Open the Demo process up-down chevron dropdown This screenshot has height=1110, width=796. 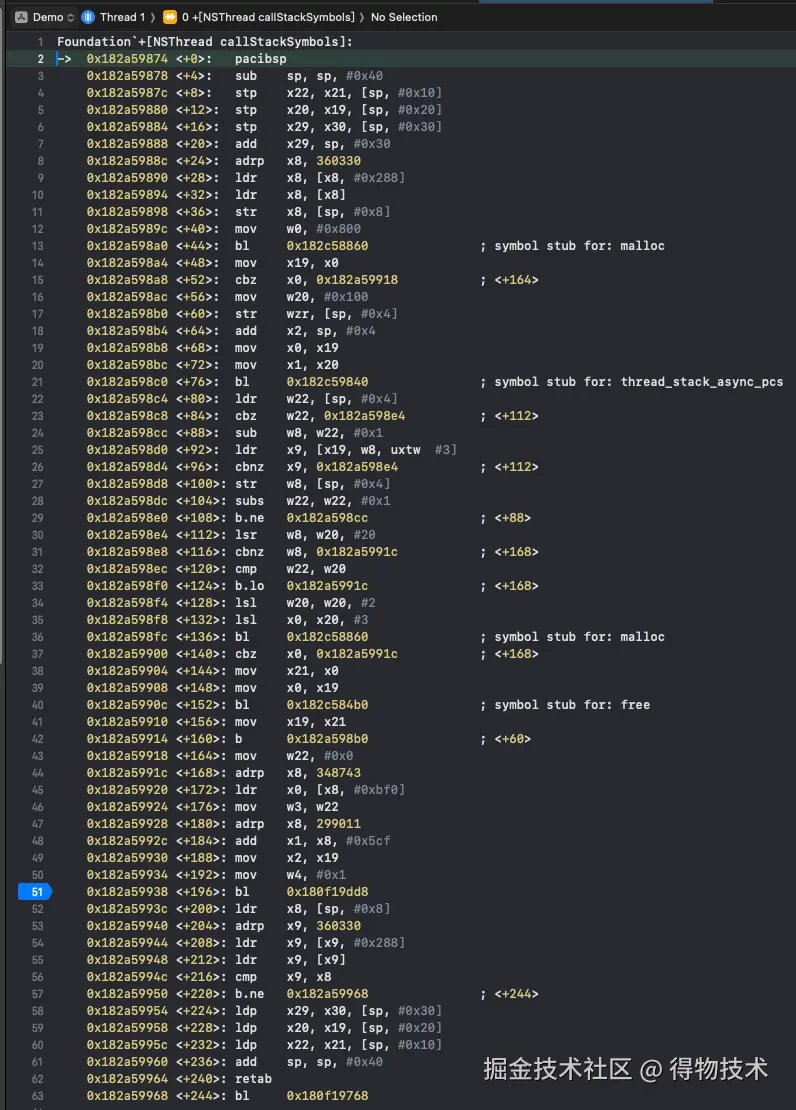70,17
